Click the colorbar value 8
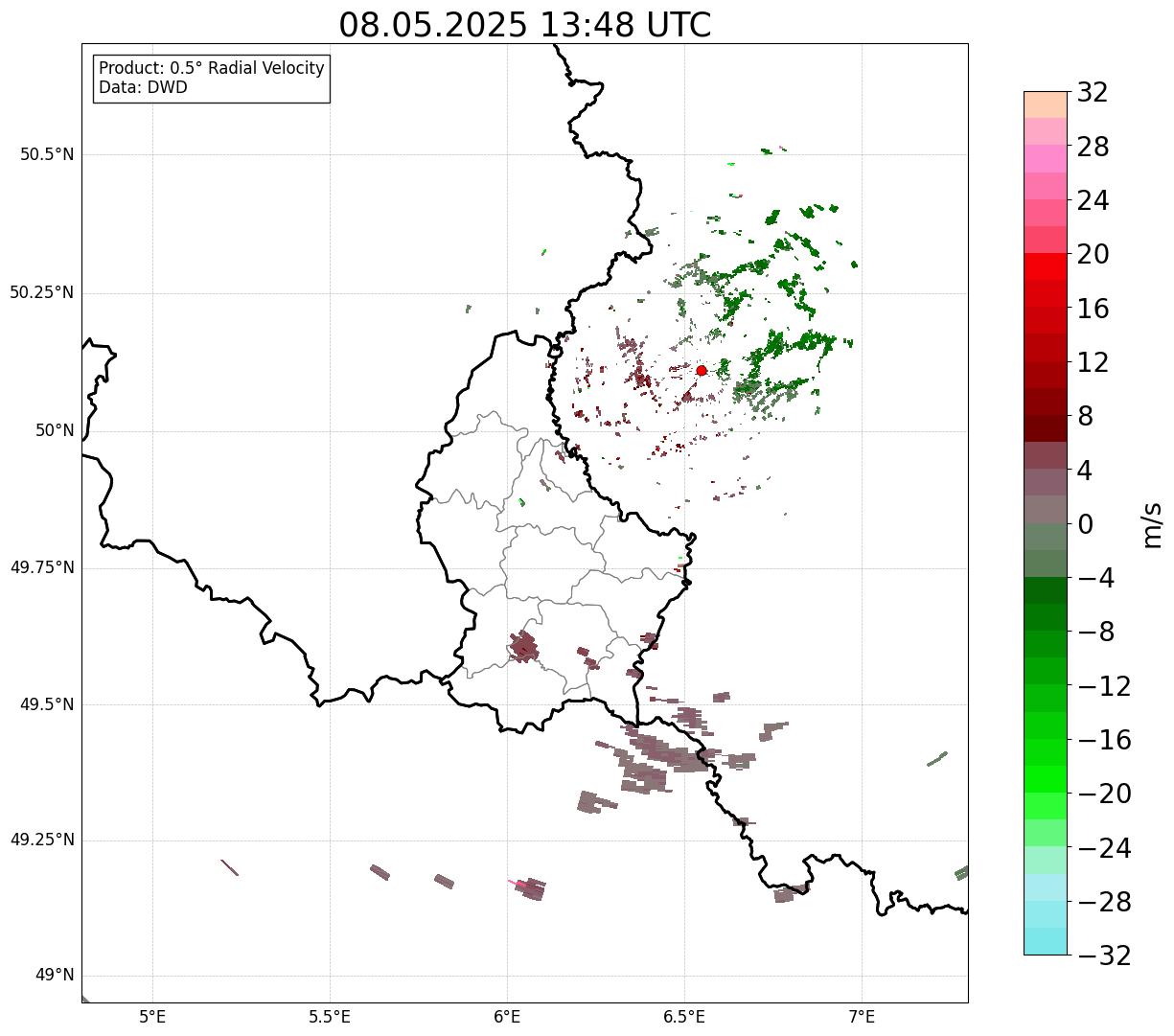This screenshot has height=1036, width=1174. pyautogui.click(x=1085, y=416)
